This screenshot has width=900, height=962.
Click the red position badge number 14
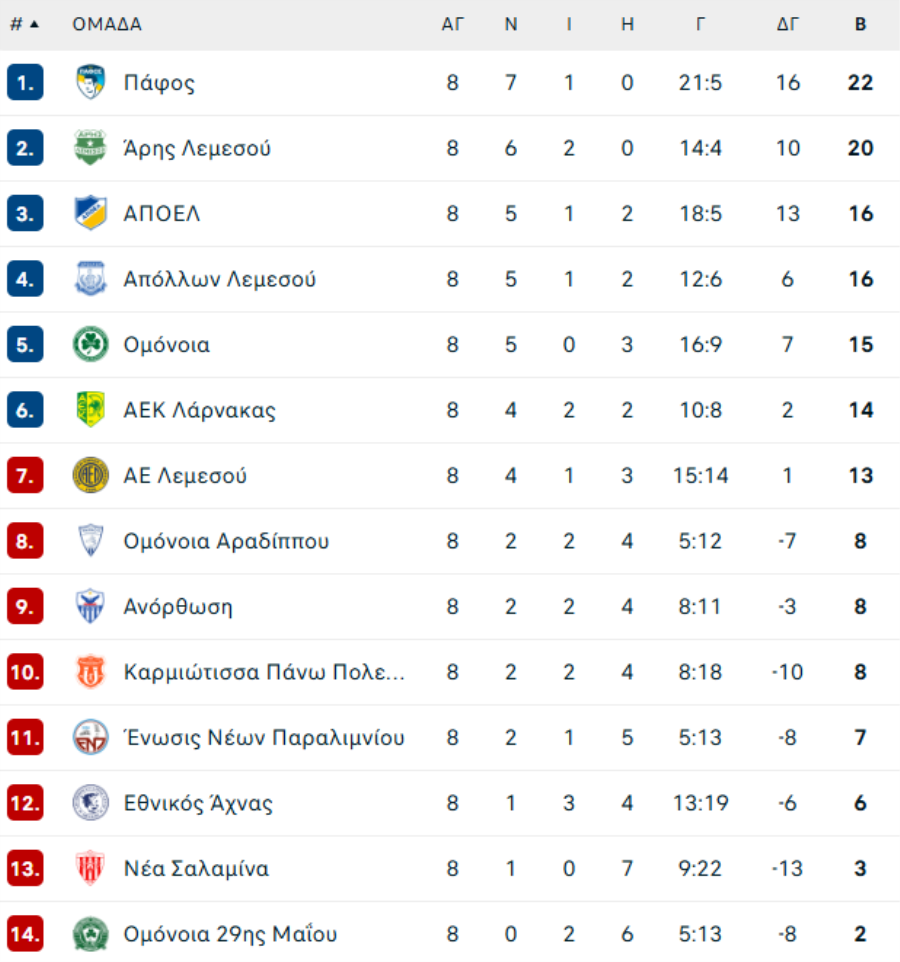(x=25, y=934)
